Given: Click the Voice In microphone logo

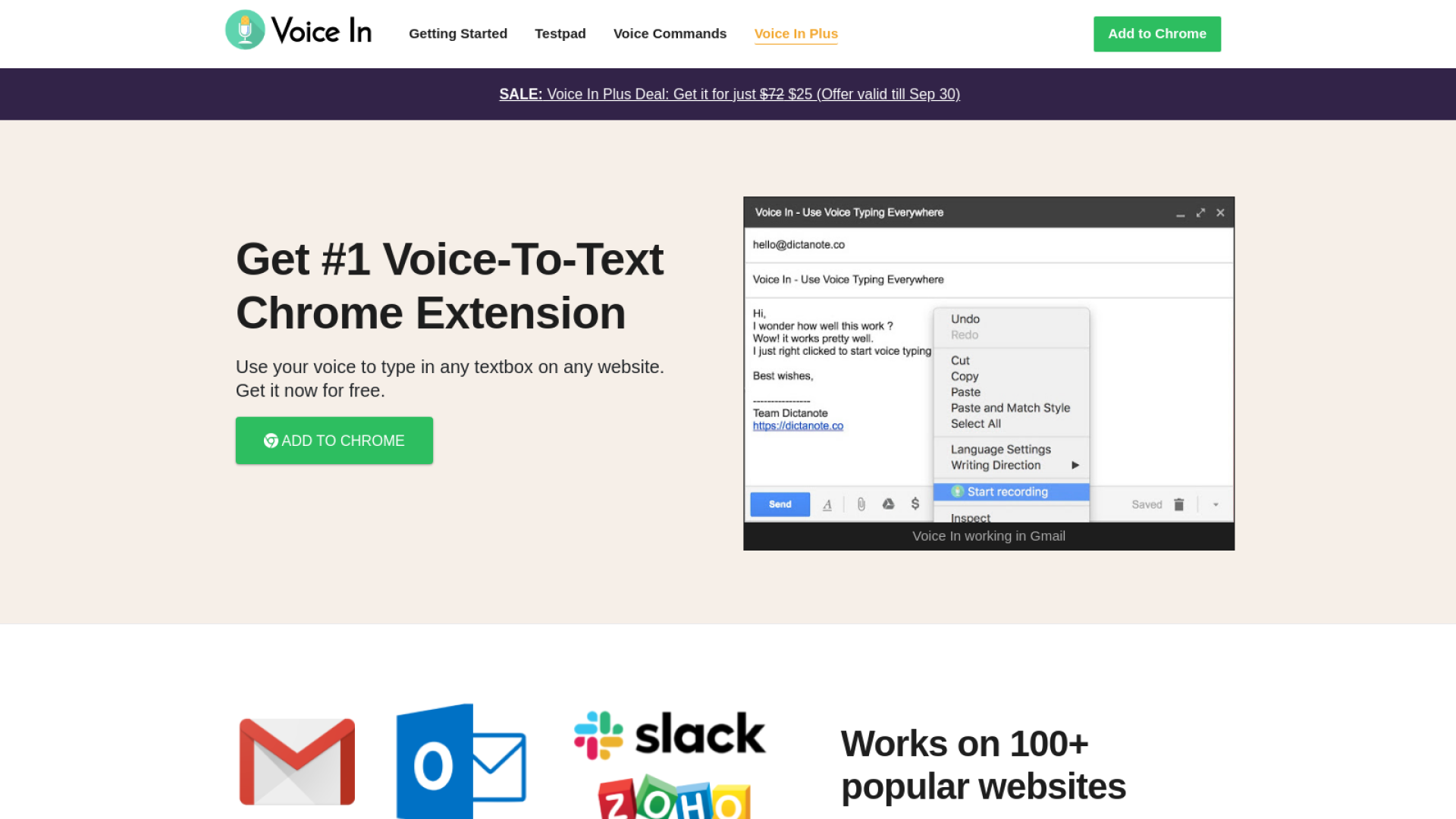Looking at the screenshot, I should click(x=245, y=30).
